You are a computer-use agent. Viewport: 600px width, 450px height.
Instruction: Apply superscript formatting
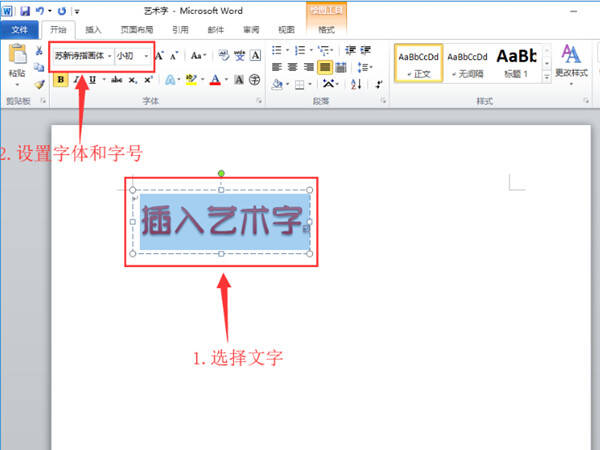pyautogui.click(x=148, y=80)
